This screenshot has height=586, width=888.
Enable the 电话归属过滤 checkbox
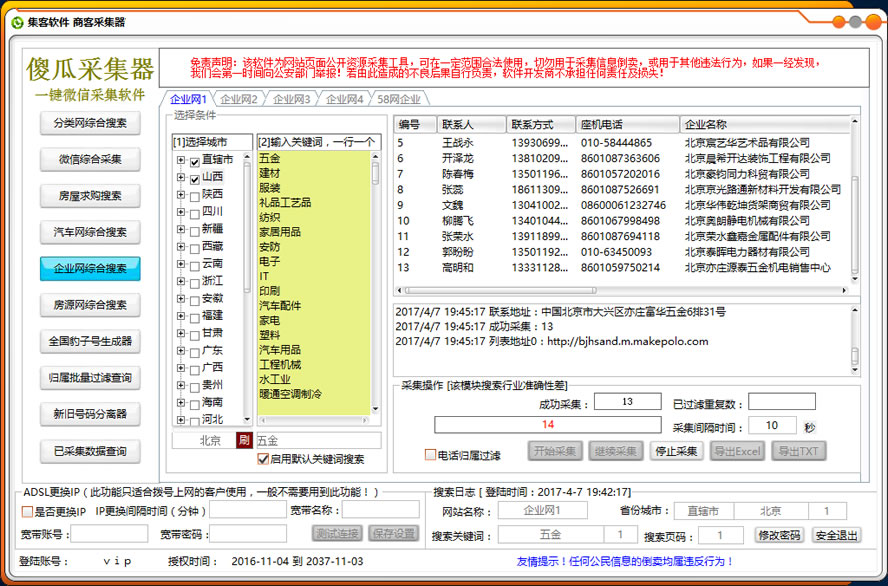pyautogui.click(x=430, y=455)
